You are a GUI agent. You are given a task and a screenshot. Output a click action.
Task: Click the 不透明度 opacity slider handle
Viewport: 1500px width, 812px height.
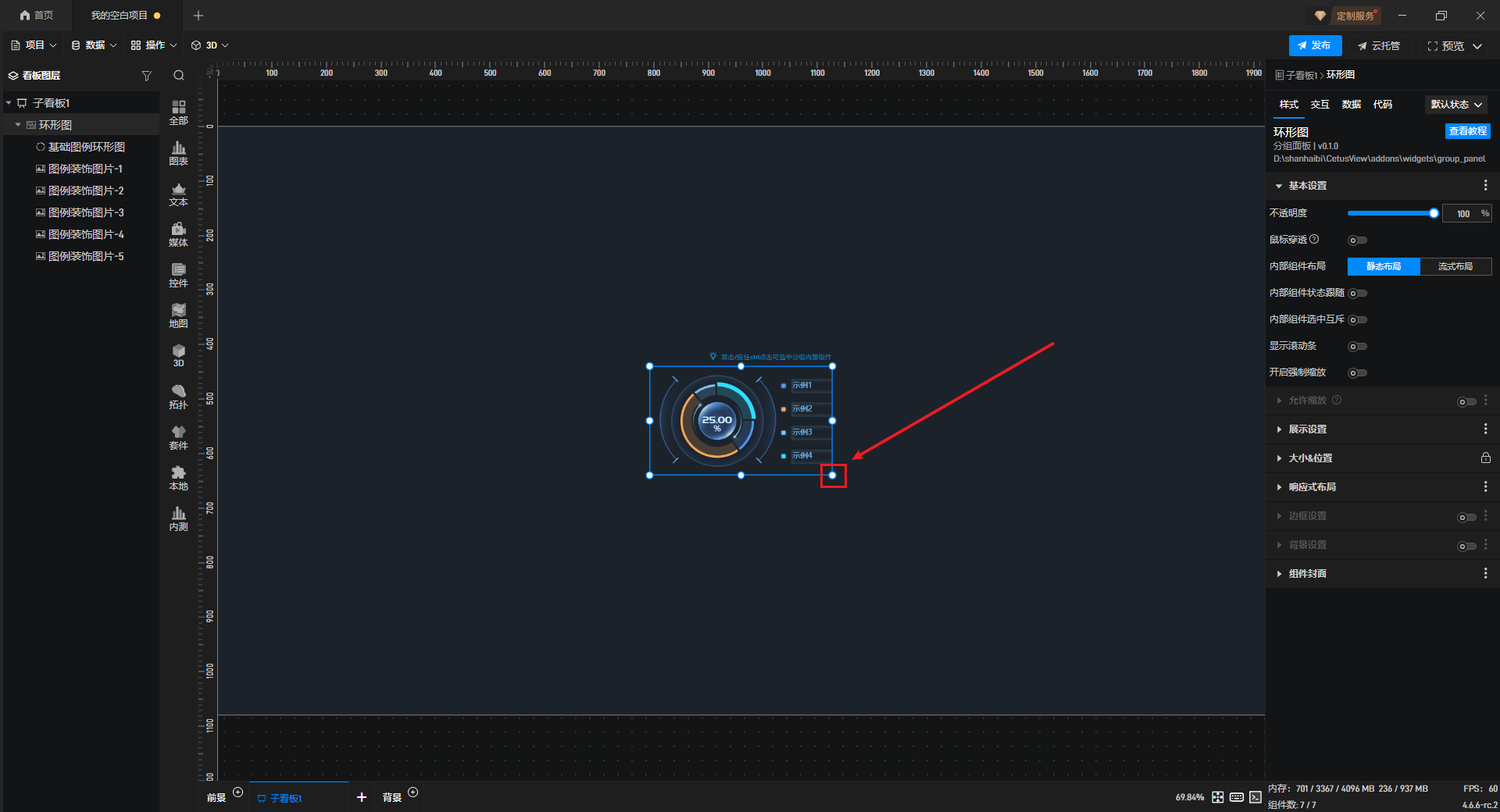pos(1434,213)
